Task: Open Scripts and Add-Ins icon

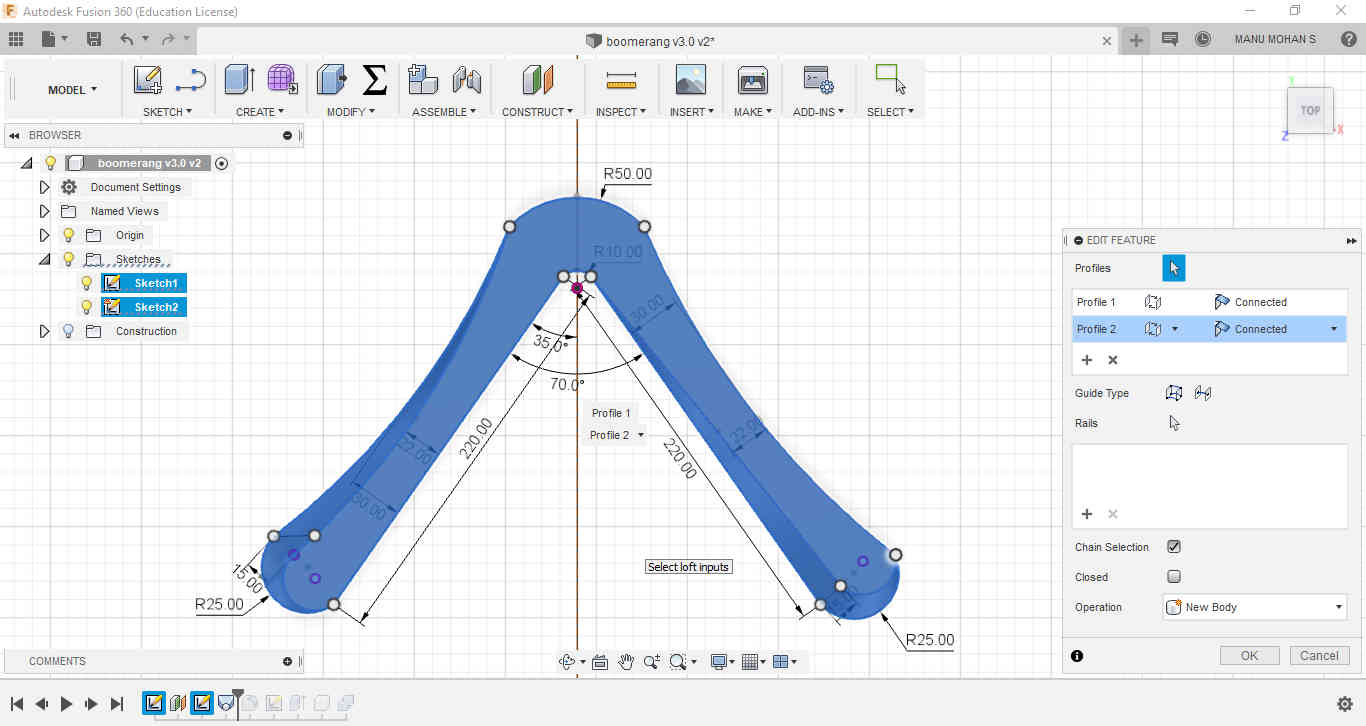Action: tap(819, 80)
